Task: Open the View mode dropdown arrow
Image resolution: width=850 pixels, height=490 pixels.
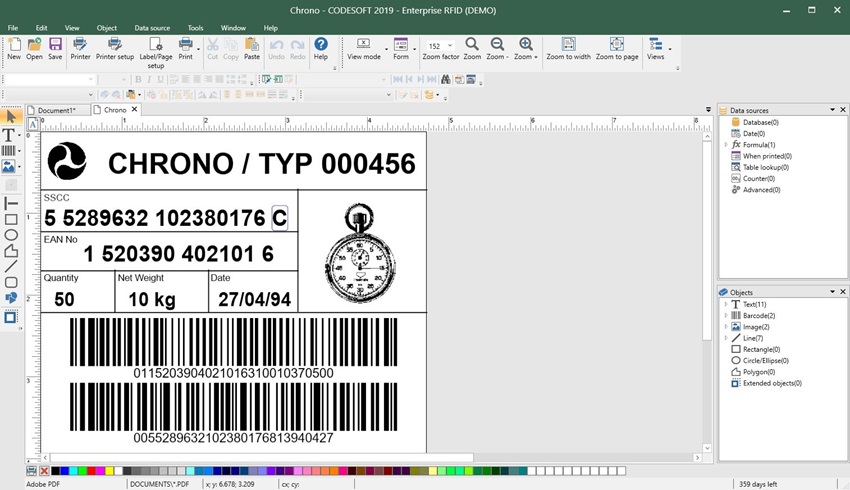Action: 387,49
